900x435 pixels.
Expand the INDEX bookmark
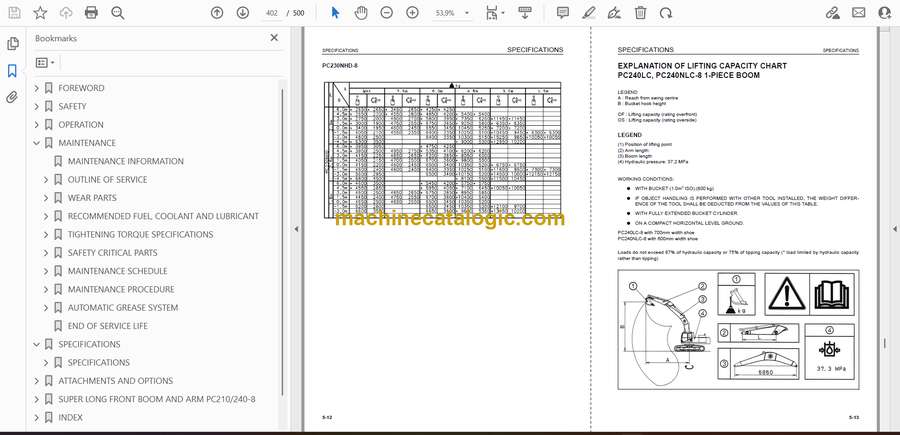[37, 418]
